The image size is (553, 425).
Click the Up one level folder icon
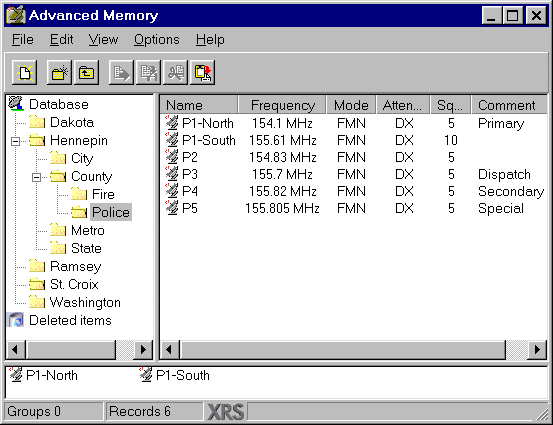click(86, 73)
